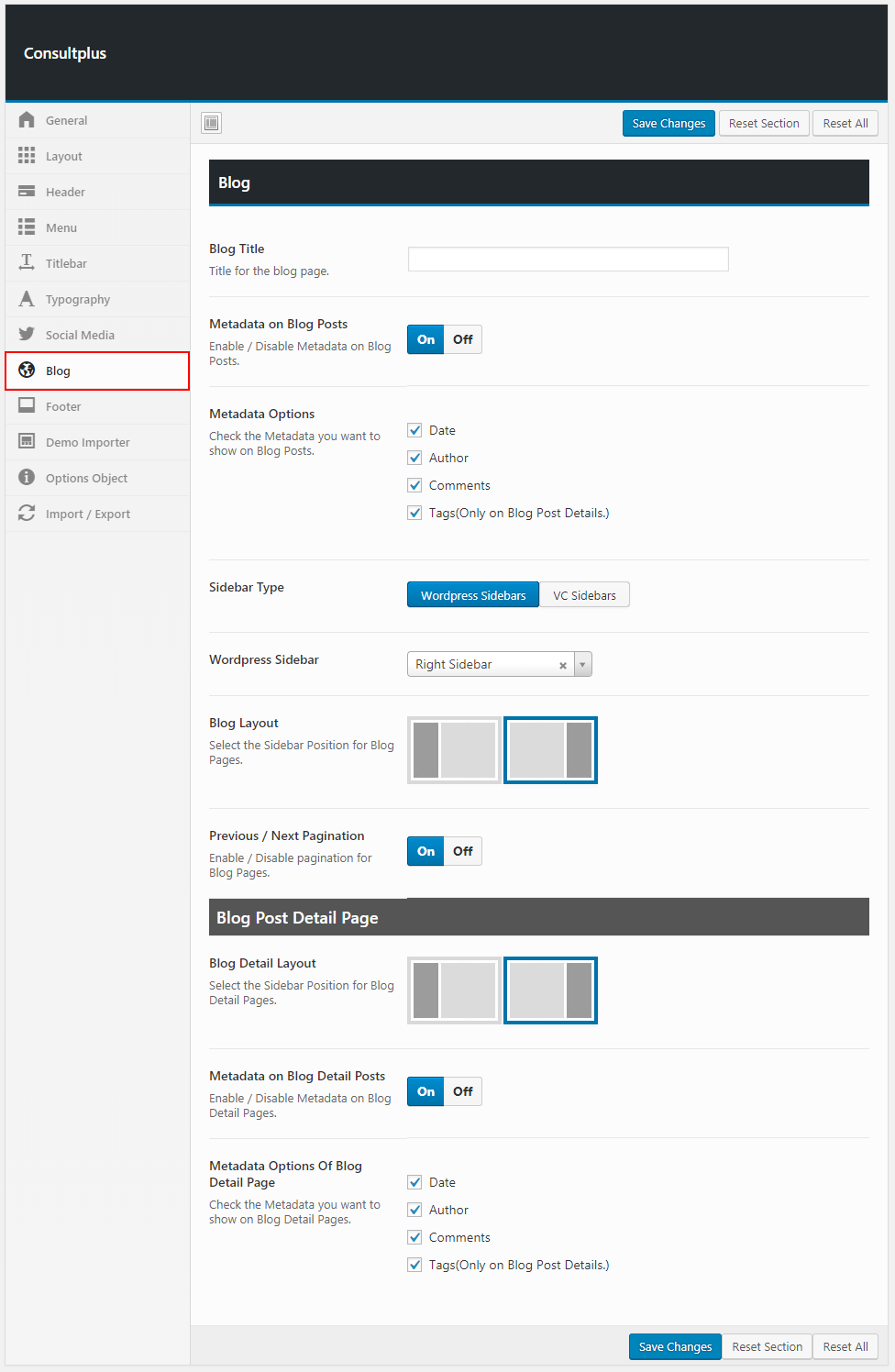Click into the Blog Title text field
The width and height of the screenshot is (895, 1372).
coord(568,260)
